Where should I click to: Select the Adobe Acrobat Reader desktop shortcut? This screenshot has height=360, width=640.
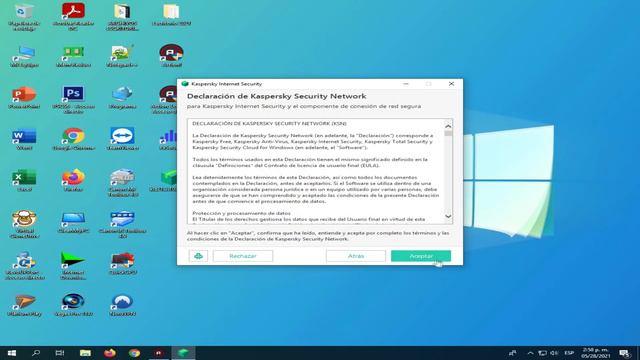73,17
